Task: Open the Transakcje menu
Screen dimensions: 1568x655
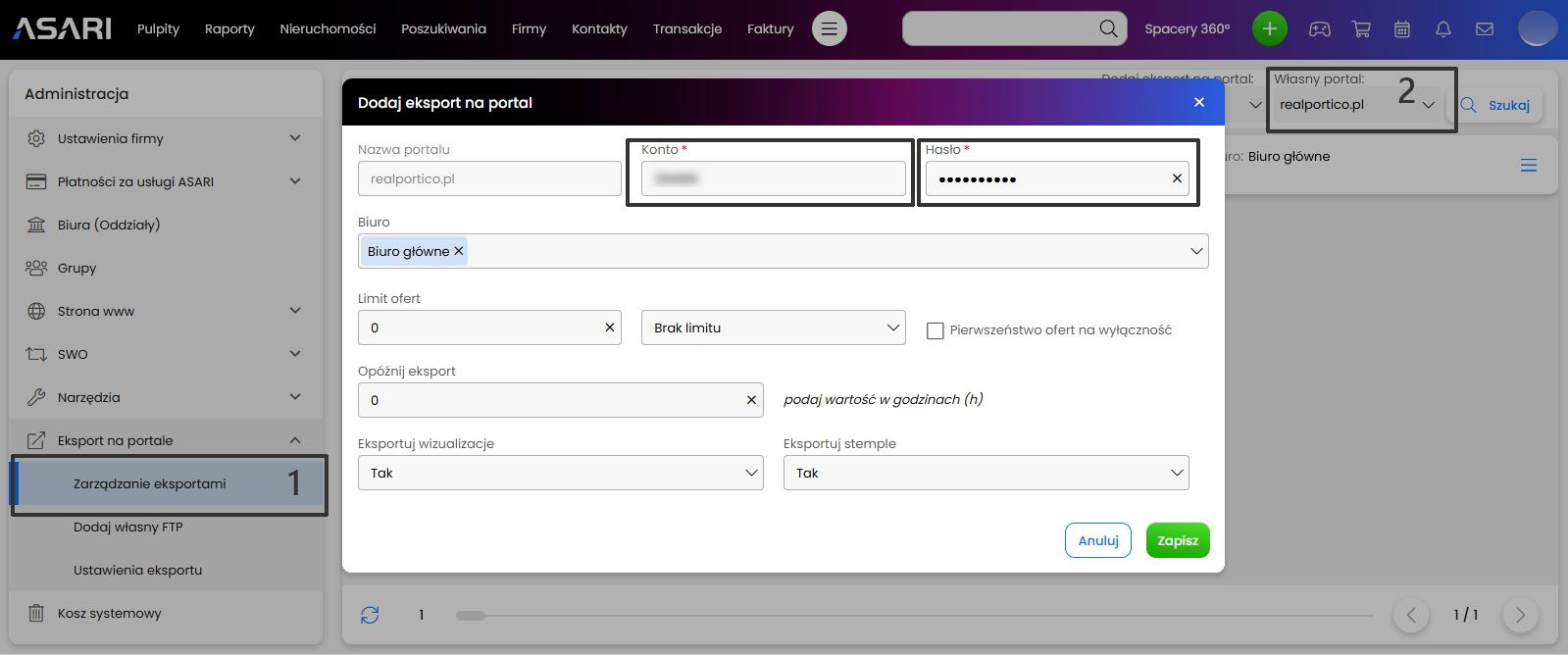Action: (x=686, y=28)
